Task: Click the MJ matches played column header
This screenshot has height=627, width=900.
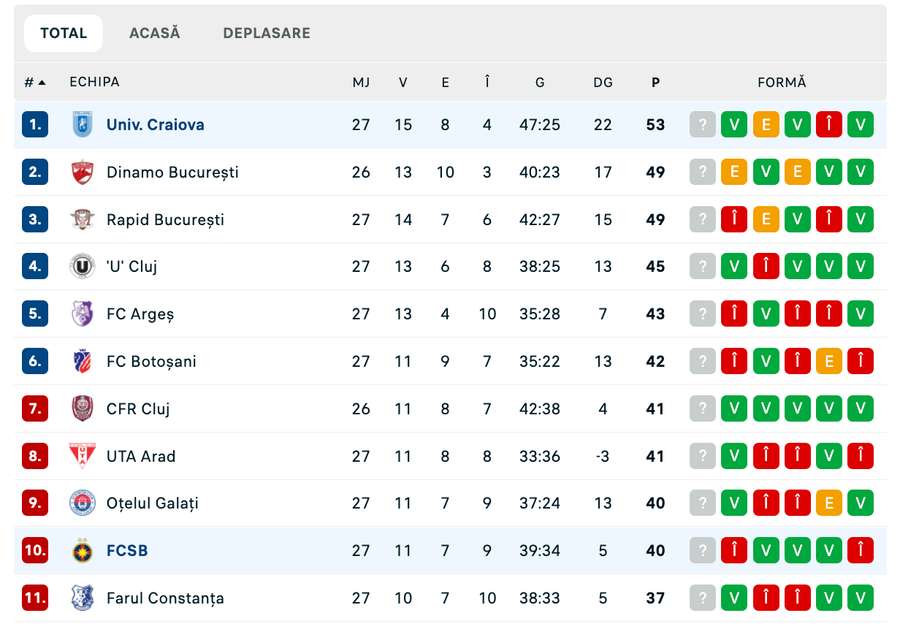Action: (x=361, y=82)
